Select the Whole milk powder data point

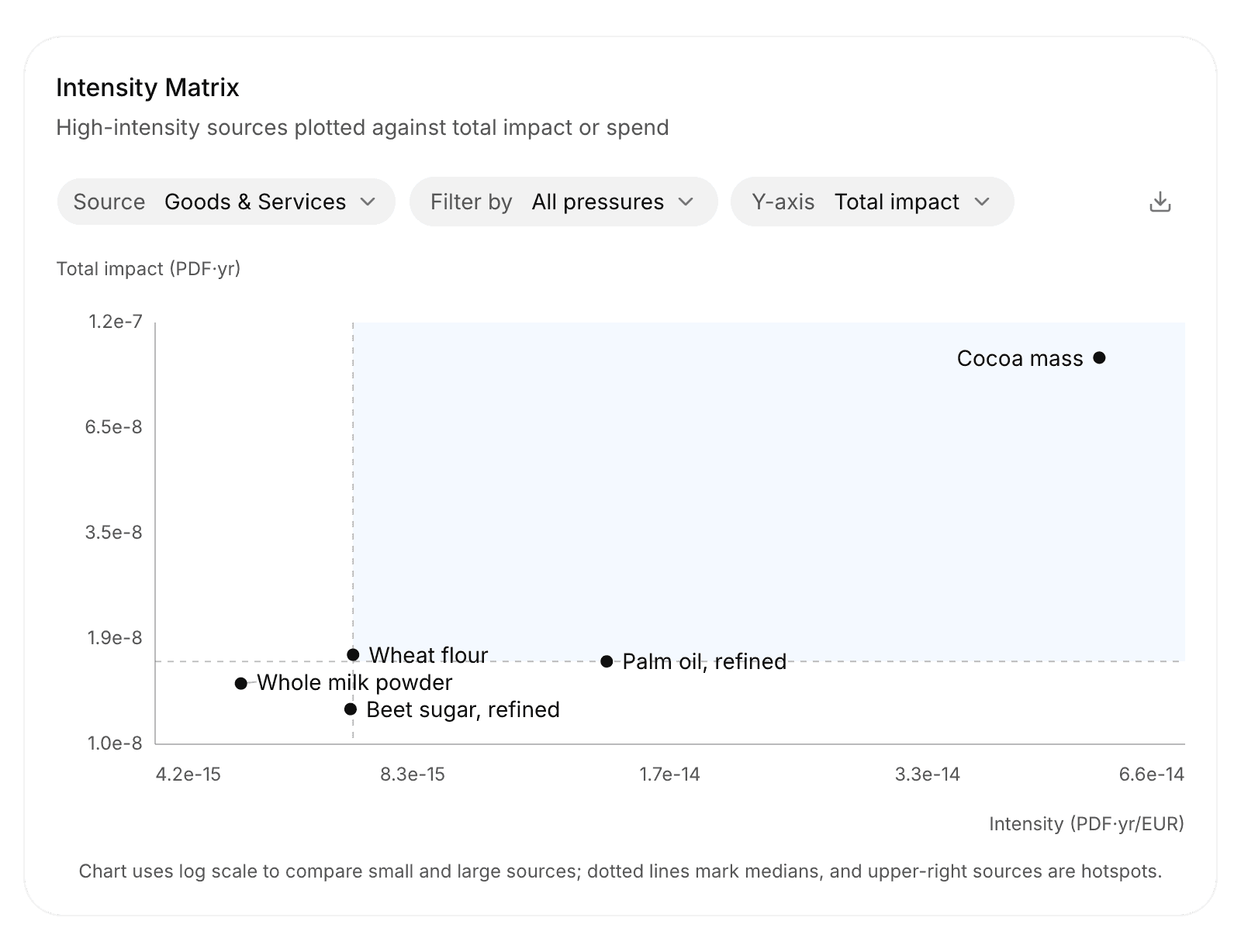241,683
